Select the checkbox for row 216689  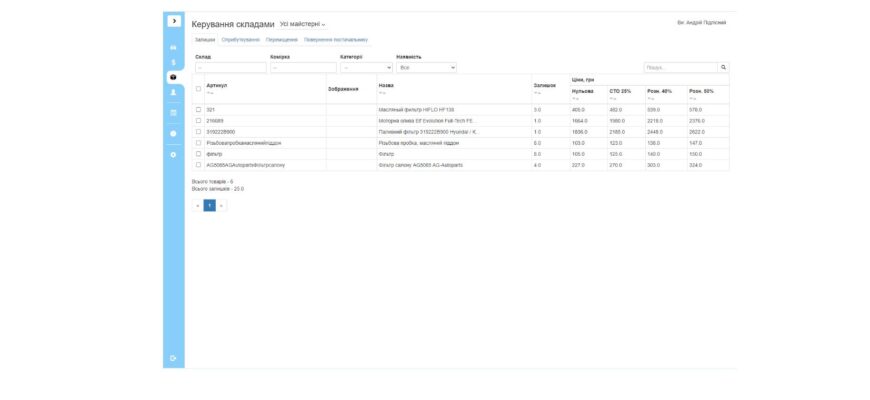click(x=198, y=120)
